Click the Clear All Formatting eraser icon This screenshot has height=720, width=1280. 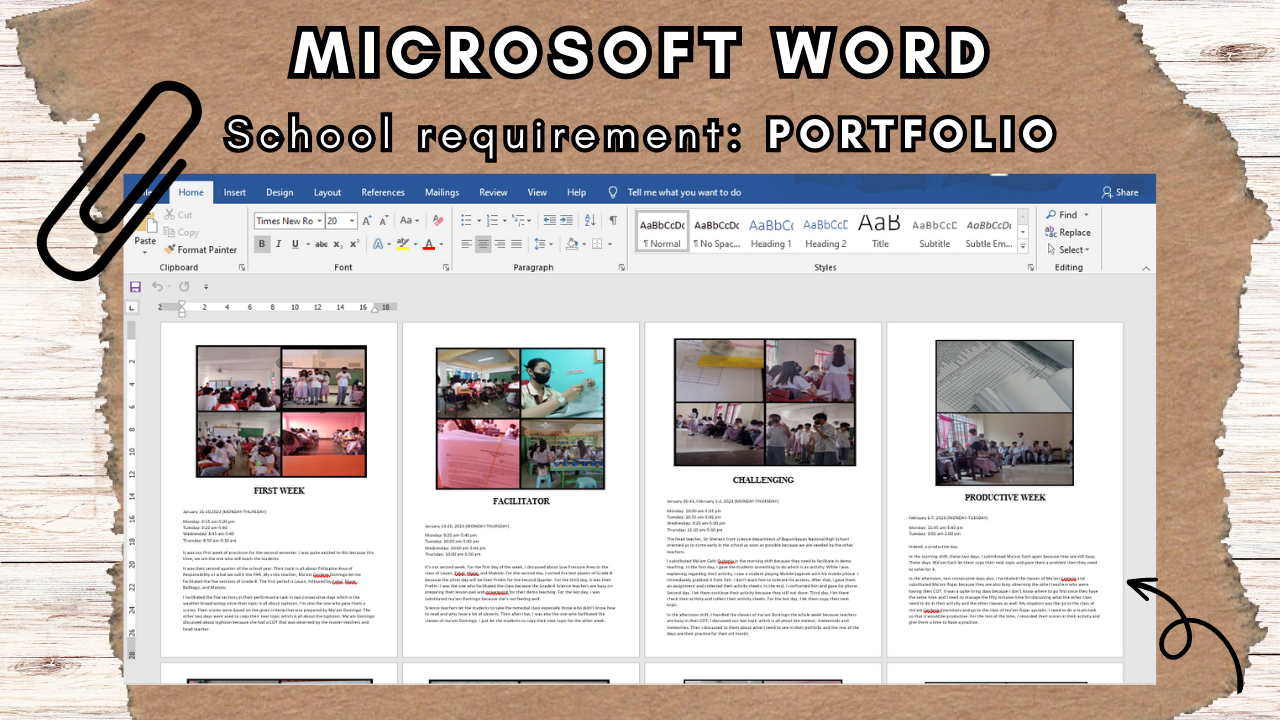pyautogui.click(x=437, y=220)
